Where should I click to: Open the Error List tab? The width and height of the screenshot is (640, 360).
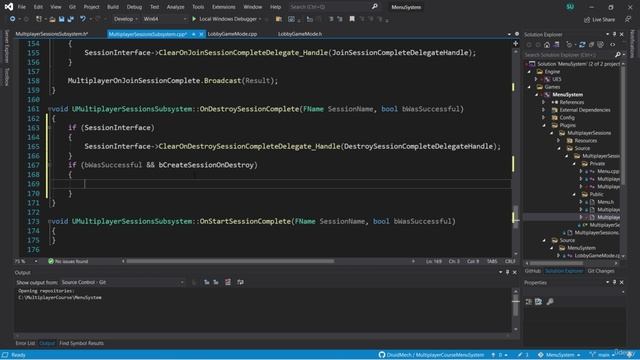(25, 343)
